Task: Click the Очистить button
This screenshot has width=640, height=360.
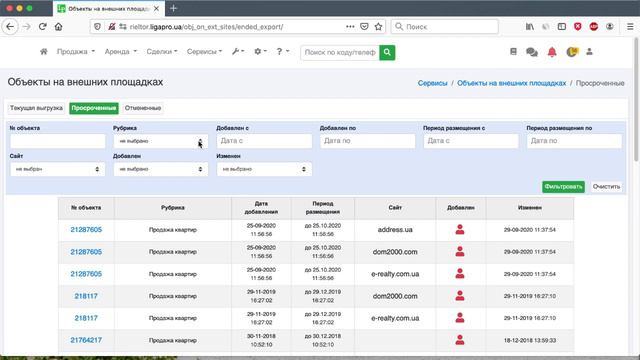Action: point(607,187)
